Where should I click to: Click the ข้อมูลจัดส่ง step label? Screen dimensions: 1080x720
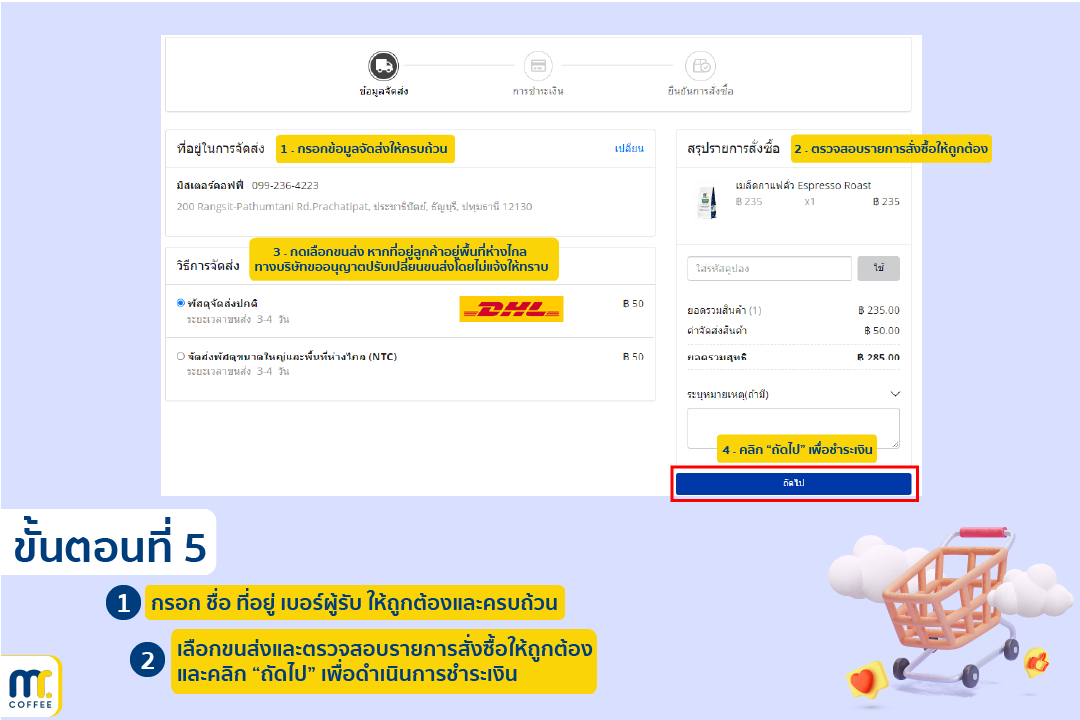pyautogui.click(x=383, y=91)
